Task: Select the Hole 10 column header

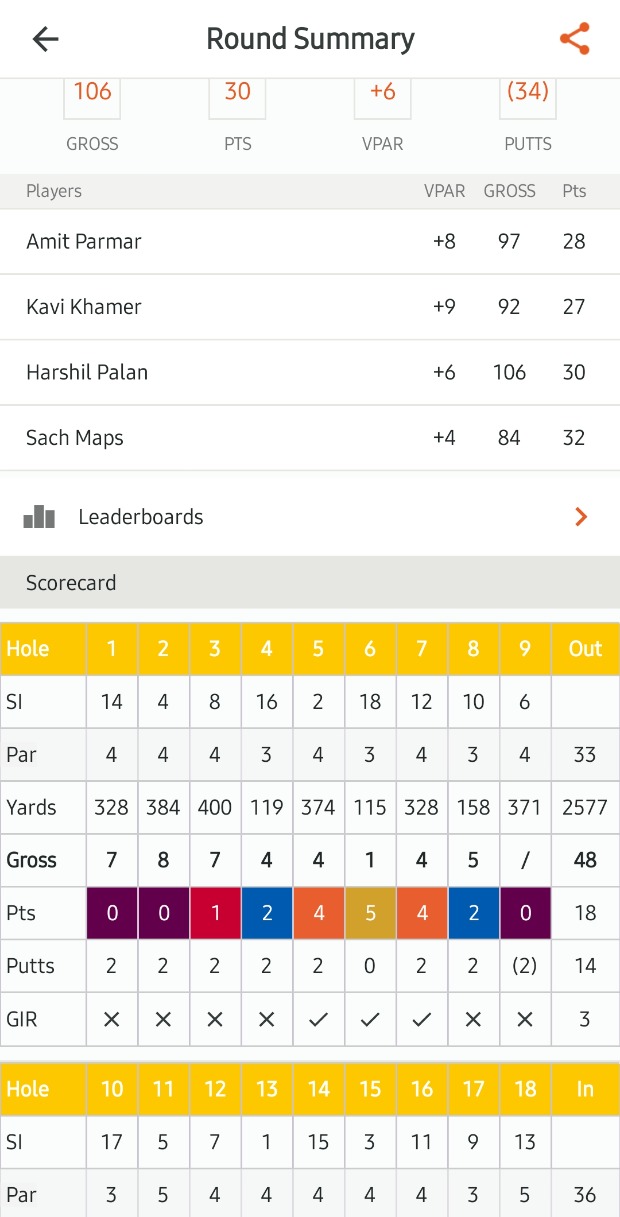Action: pos(112,1088)
